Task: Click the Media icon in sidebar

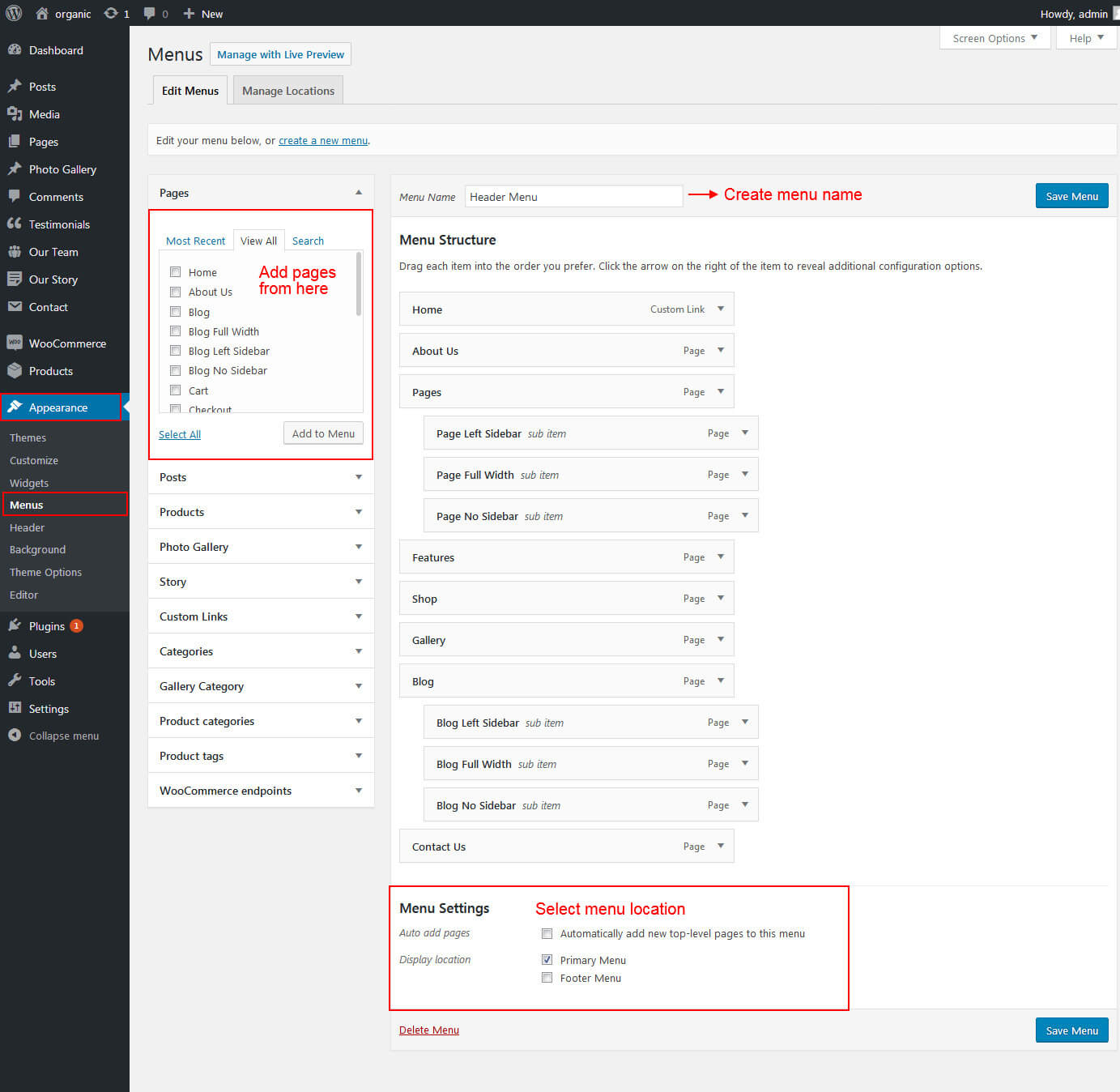Action: [x=15, y=113]
